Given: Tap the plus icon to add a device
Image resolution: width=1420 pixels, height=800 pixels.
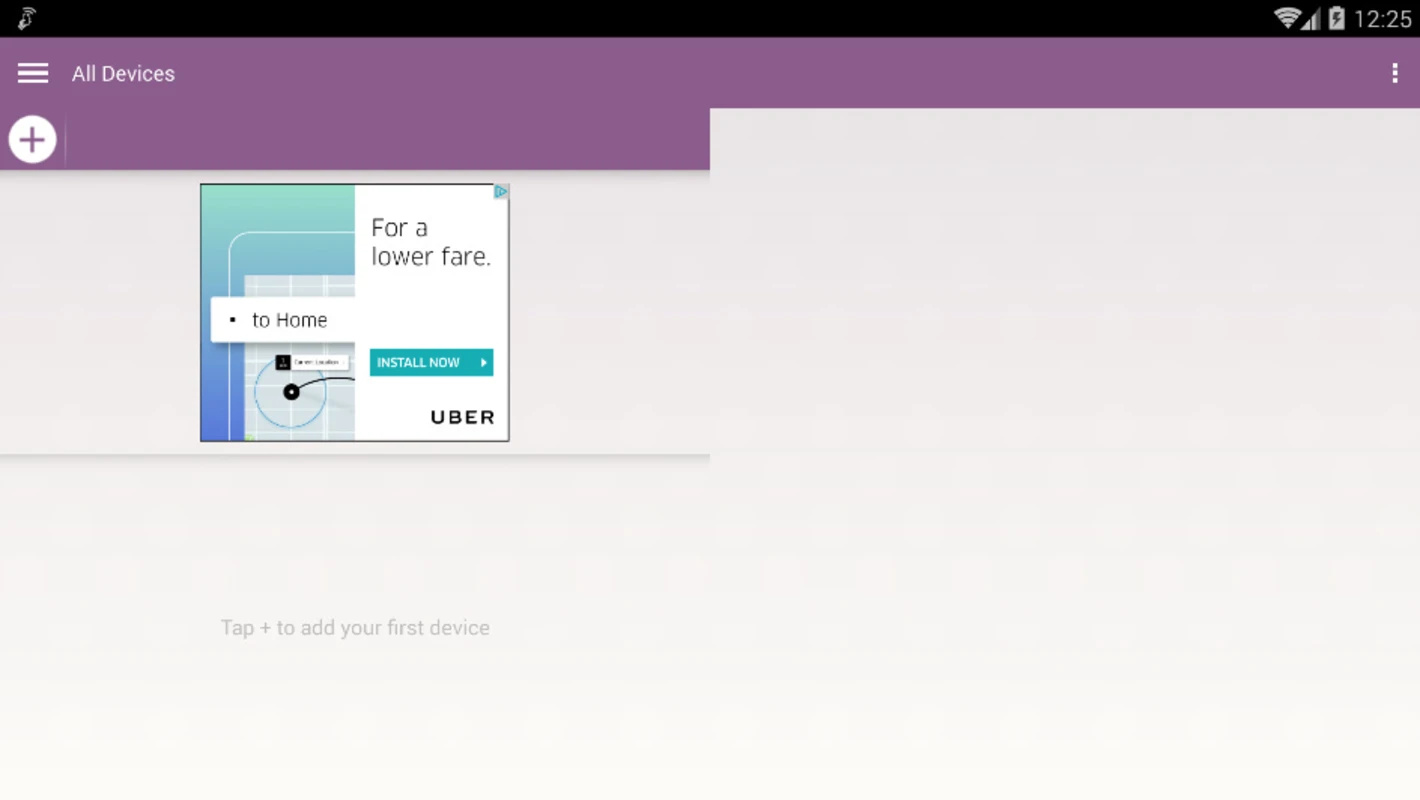Looking at the screenshot, I should coord(32,139).
